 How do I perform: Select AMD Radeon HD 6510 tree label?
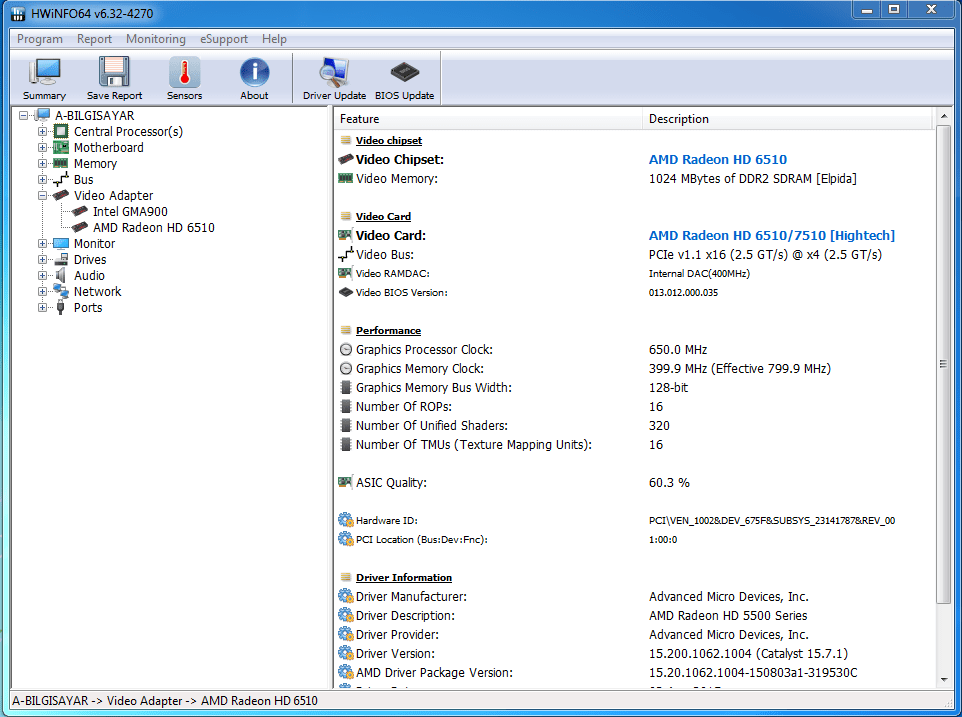click(x=154, y=228)
